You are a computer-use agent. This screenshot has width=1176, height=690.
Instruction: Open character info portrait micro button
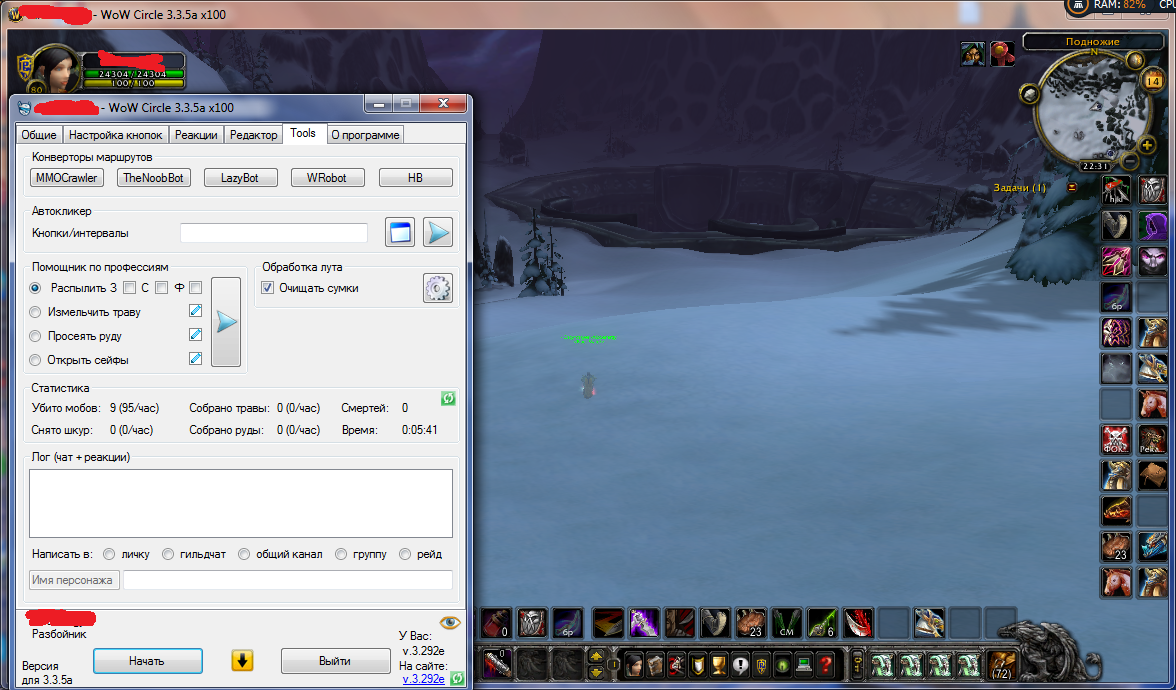click(x=634, y=664)
